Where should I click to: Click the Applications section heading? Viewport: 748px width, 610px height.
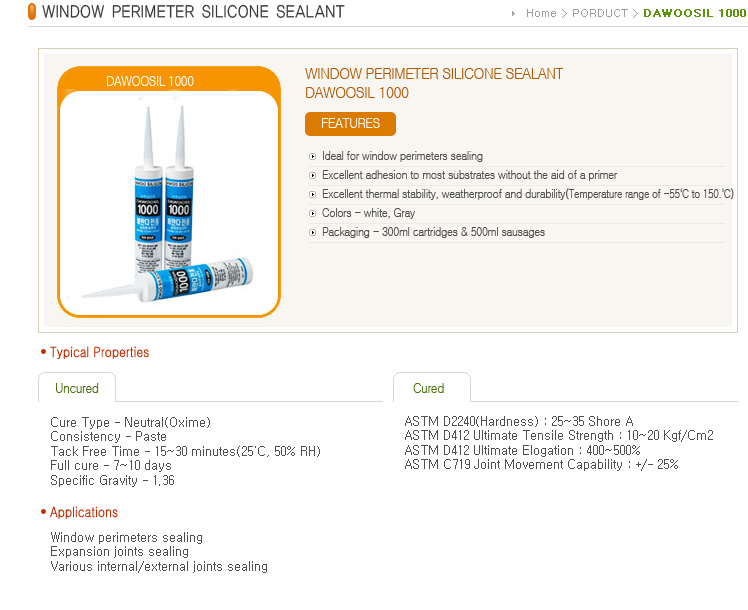coord(83,512)
